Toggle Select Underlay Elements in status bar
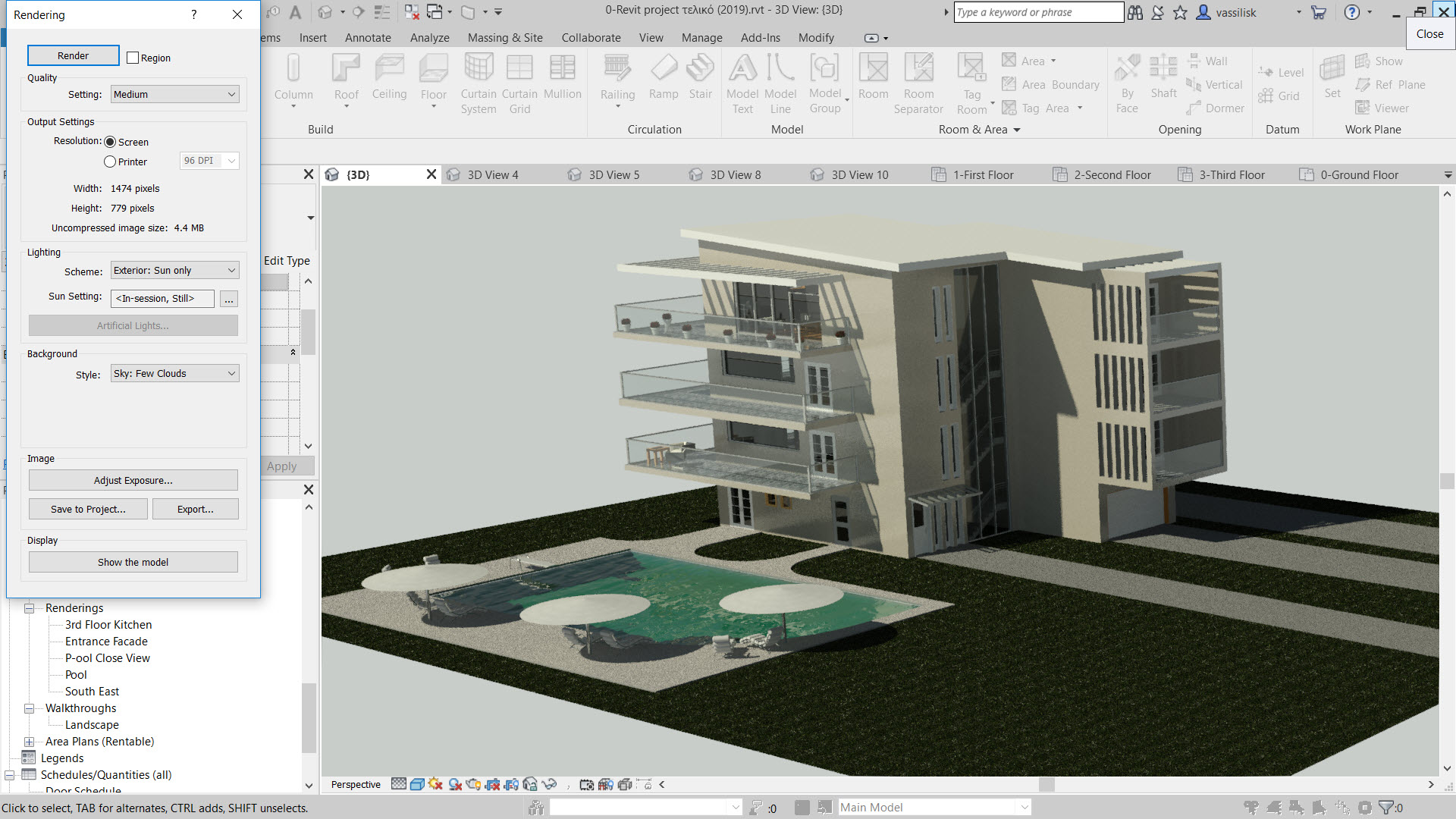 [x=1274, y=808]
